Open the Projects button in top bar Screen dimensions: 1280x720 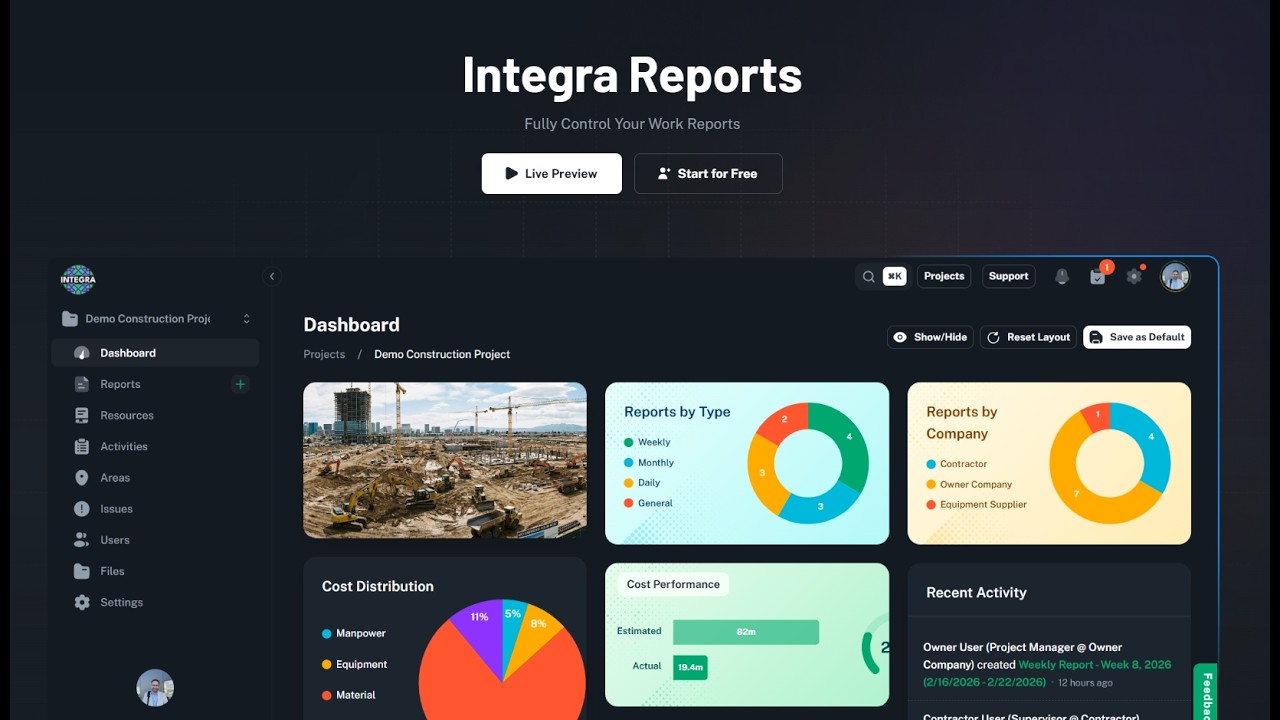[944, 276]
